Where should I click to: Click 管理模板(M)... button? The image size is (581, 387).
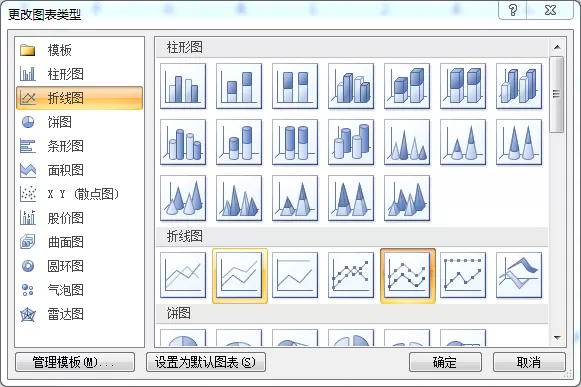pos(75,362)
